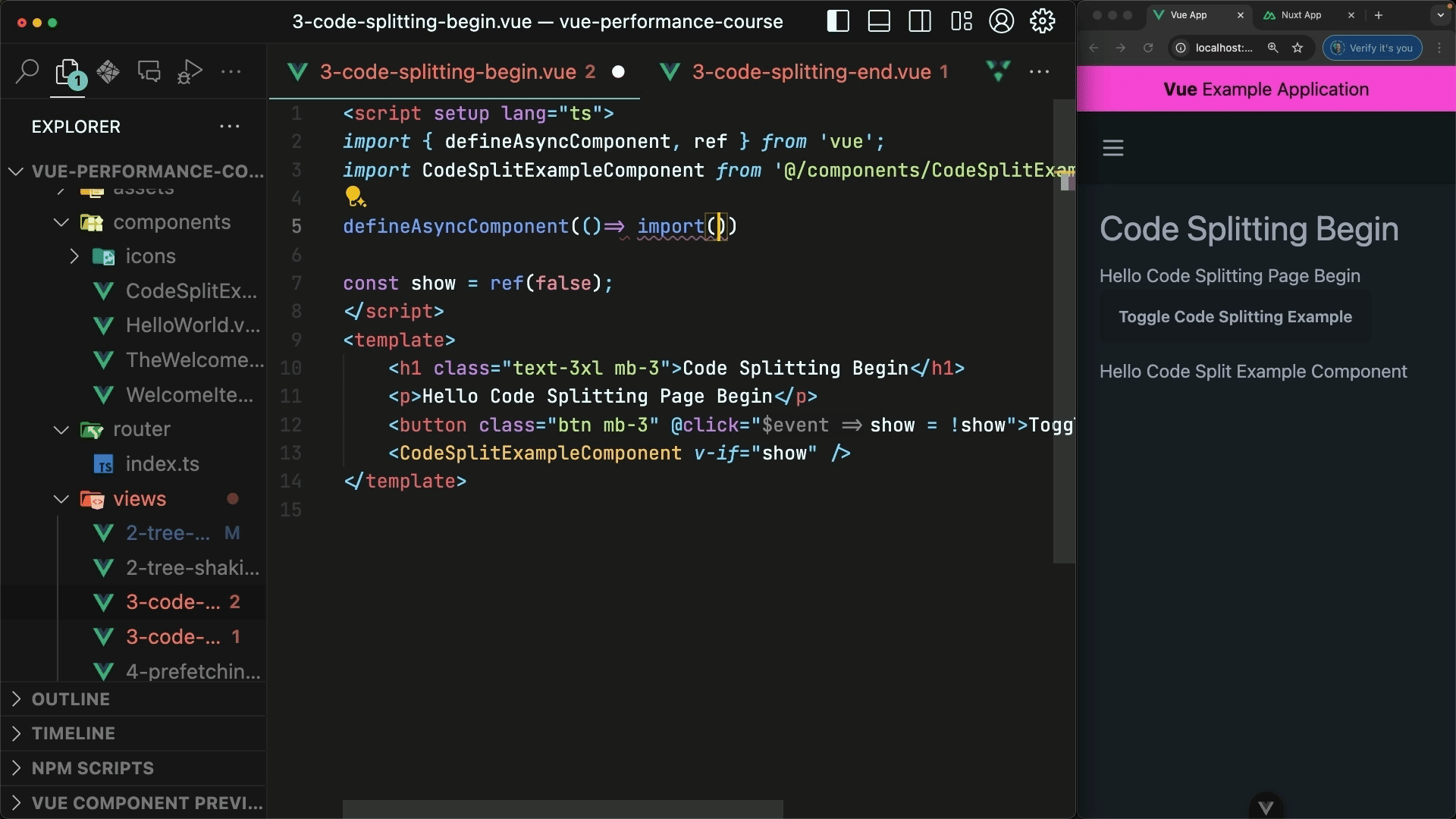Image resolution: width=1456 pixels, height=819 pixels.
Task: Open Manage gear icon in title bar
Action: coord(1043,21)
